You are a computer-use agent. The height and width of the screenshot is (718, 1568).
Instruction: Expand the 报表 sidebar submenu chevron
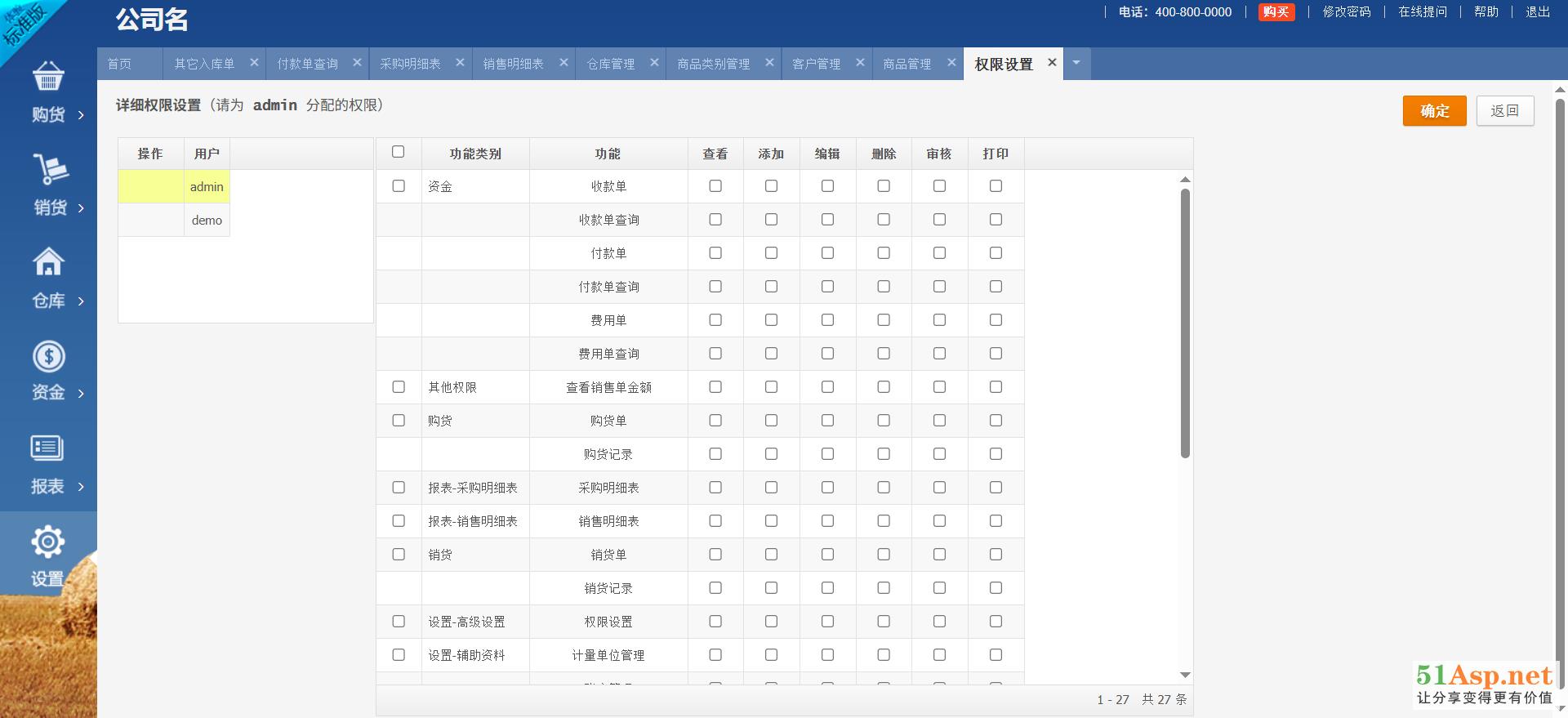pyautogui.click(x=81, y=487)
